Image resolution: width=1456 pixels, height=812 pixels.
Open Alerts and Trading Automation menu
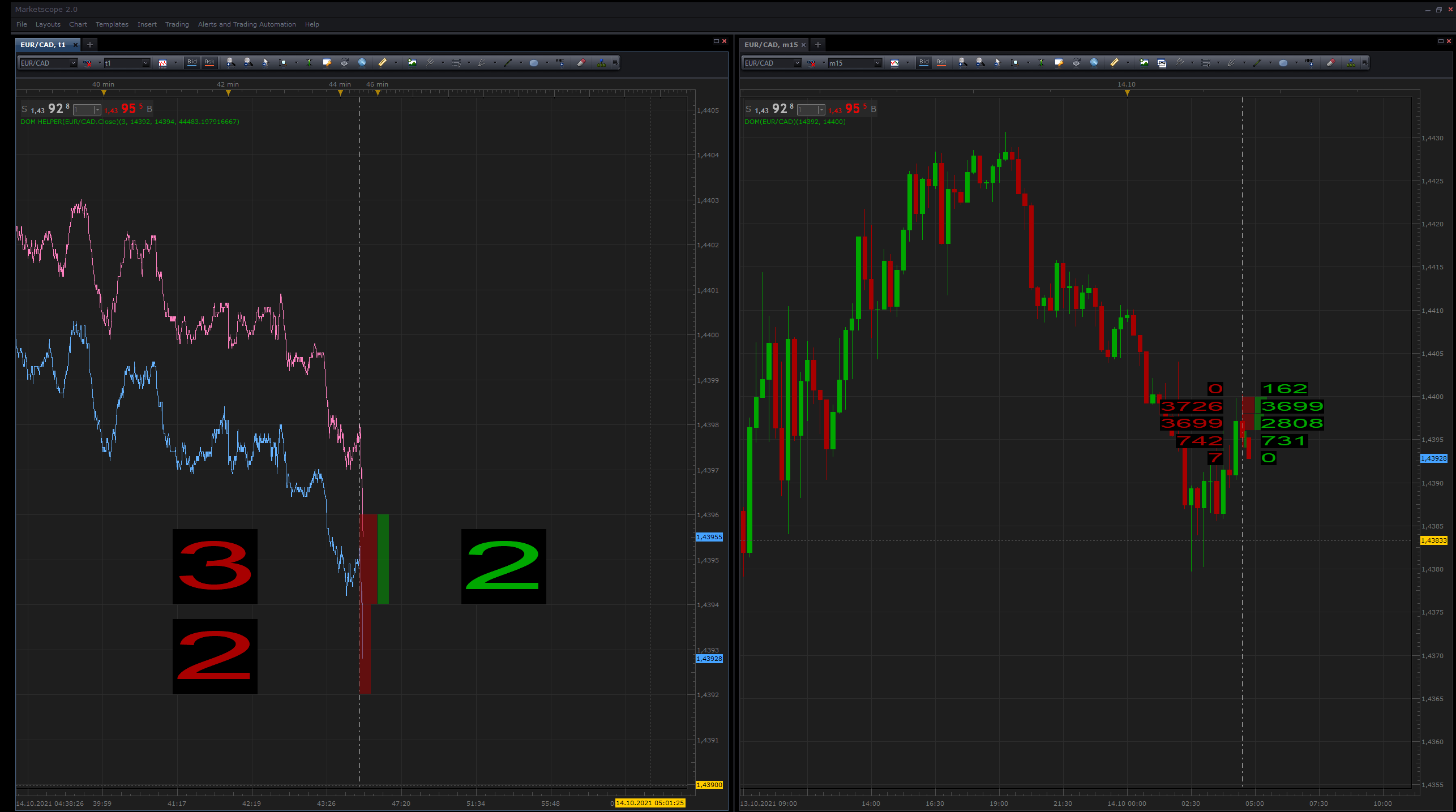pos(247,24)
